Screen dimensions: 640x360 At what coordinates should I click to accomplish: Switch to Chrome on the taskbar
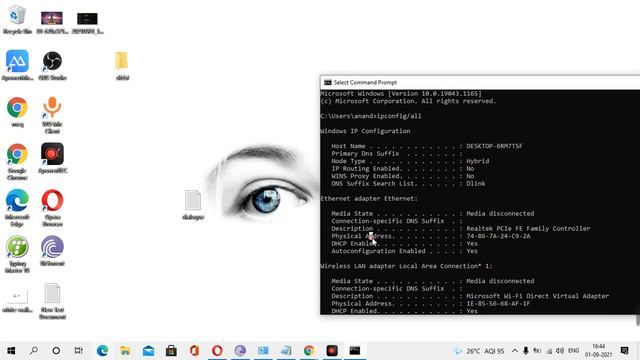coord(309,351)
